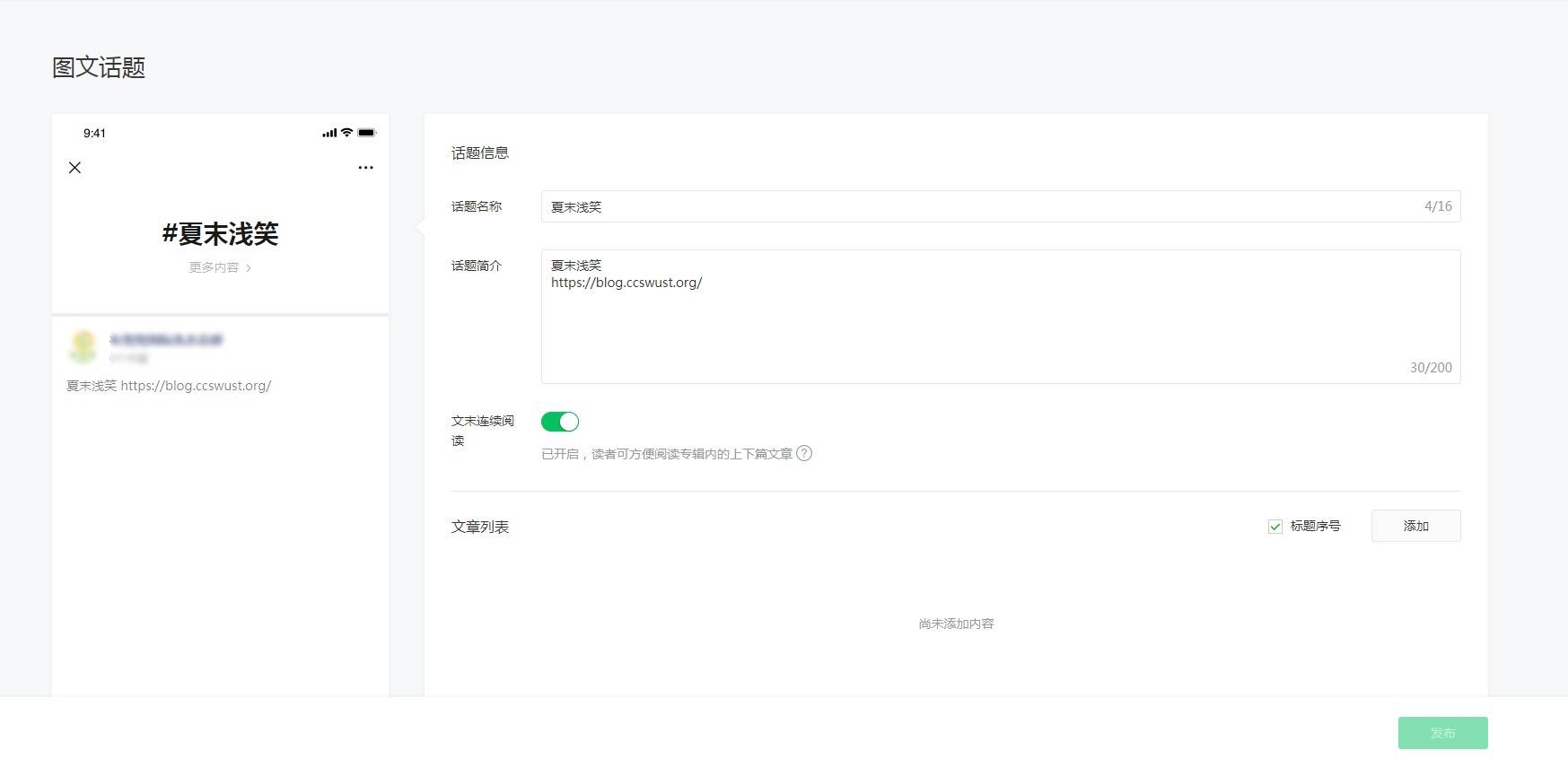Click the Wi-Fi icon in preview status bar

346,133
